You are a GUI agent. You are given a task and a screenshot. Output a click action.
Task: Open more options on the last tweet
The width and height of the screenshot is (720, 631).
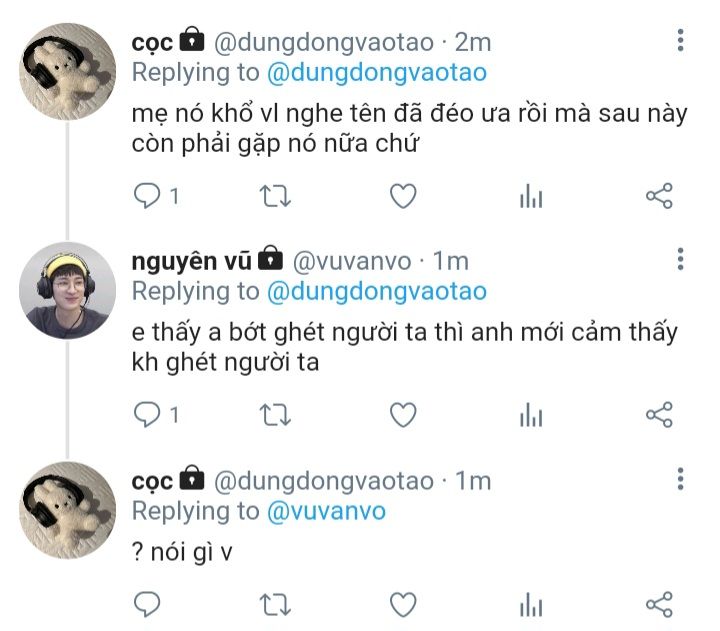click(680, 479)
